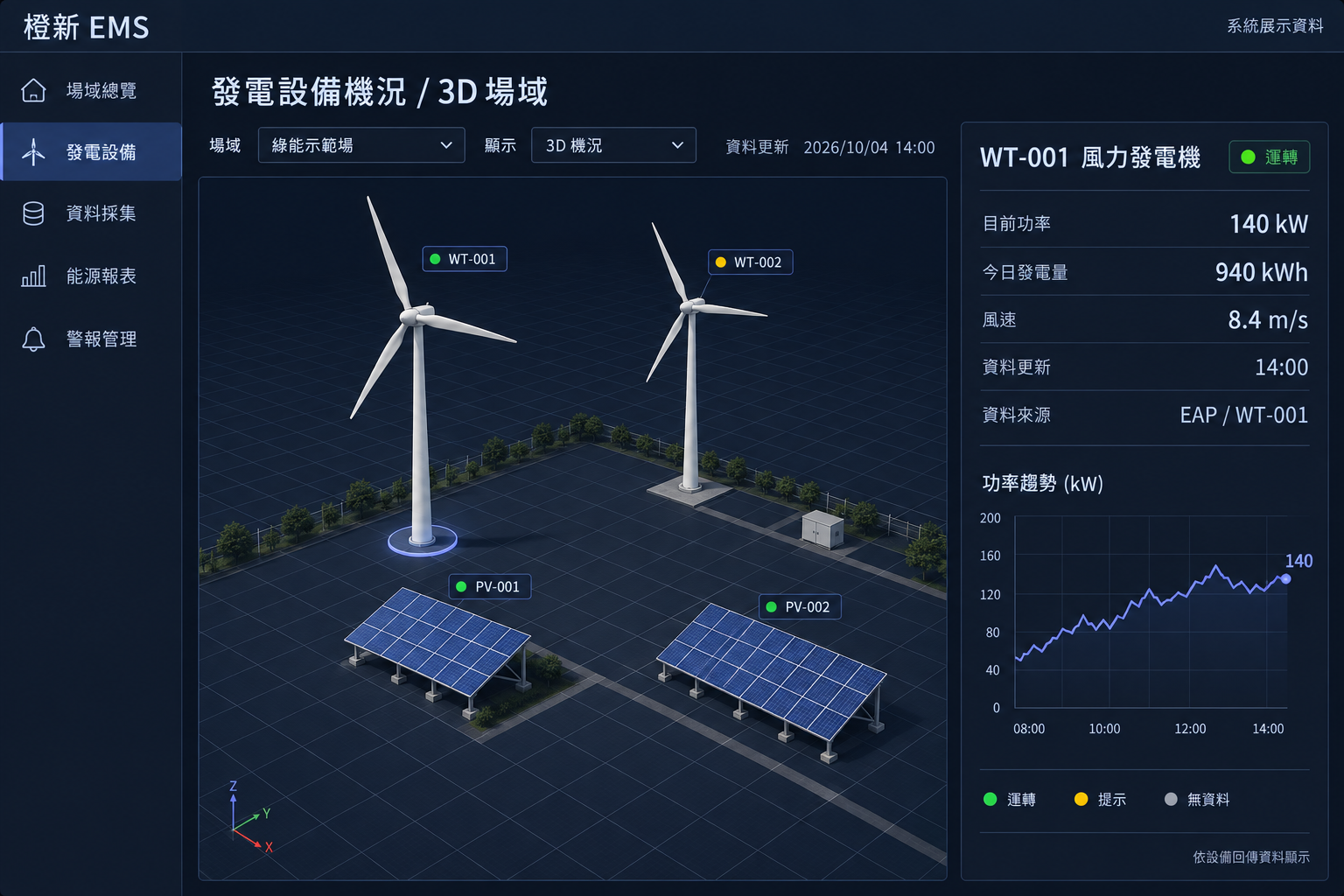This screenshot has width=1344, height=896.
Task: Click the 系統展示資料 text at top right
Action: point(1275,25)
